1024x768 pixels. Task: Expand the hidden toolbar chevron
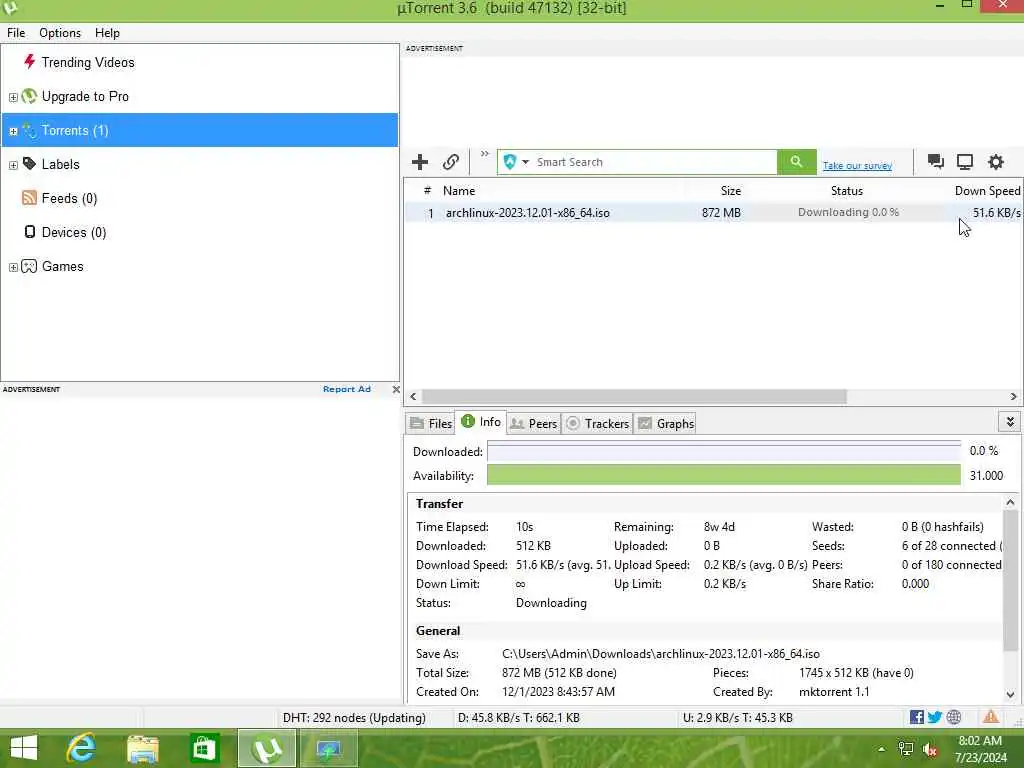pyautogui.click(x=485, y=153)
